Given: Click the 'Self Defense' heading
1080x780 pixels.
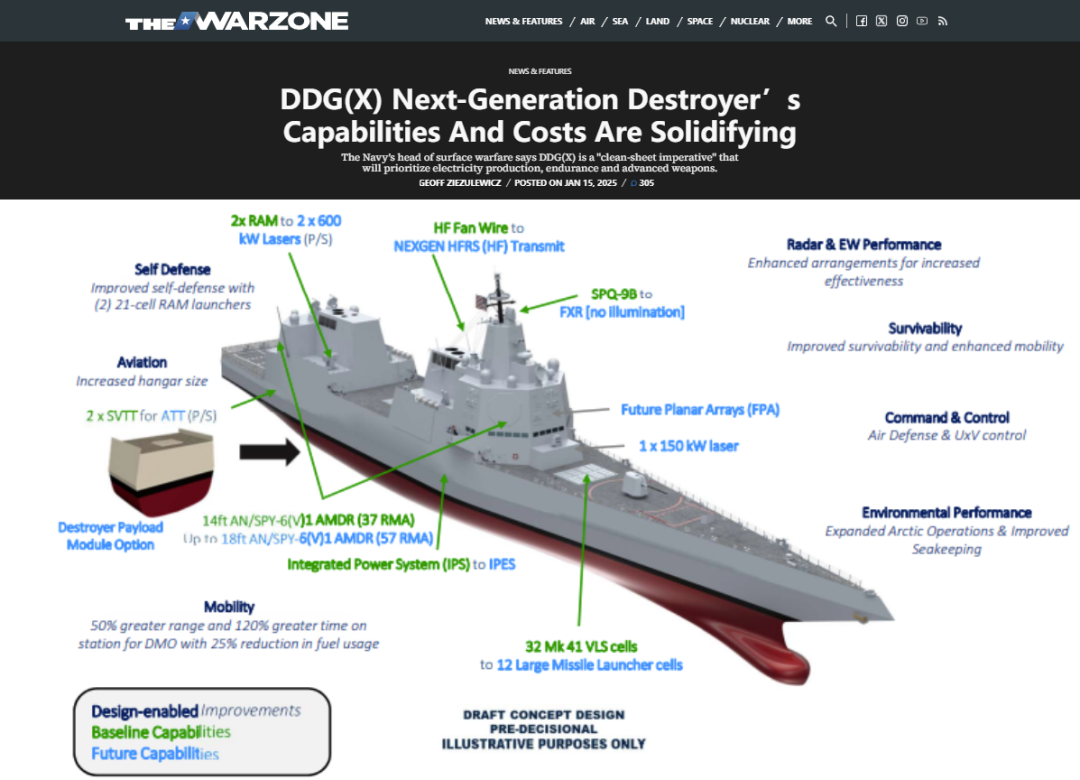Looking at the screenshot, I should 172,269.
